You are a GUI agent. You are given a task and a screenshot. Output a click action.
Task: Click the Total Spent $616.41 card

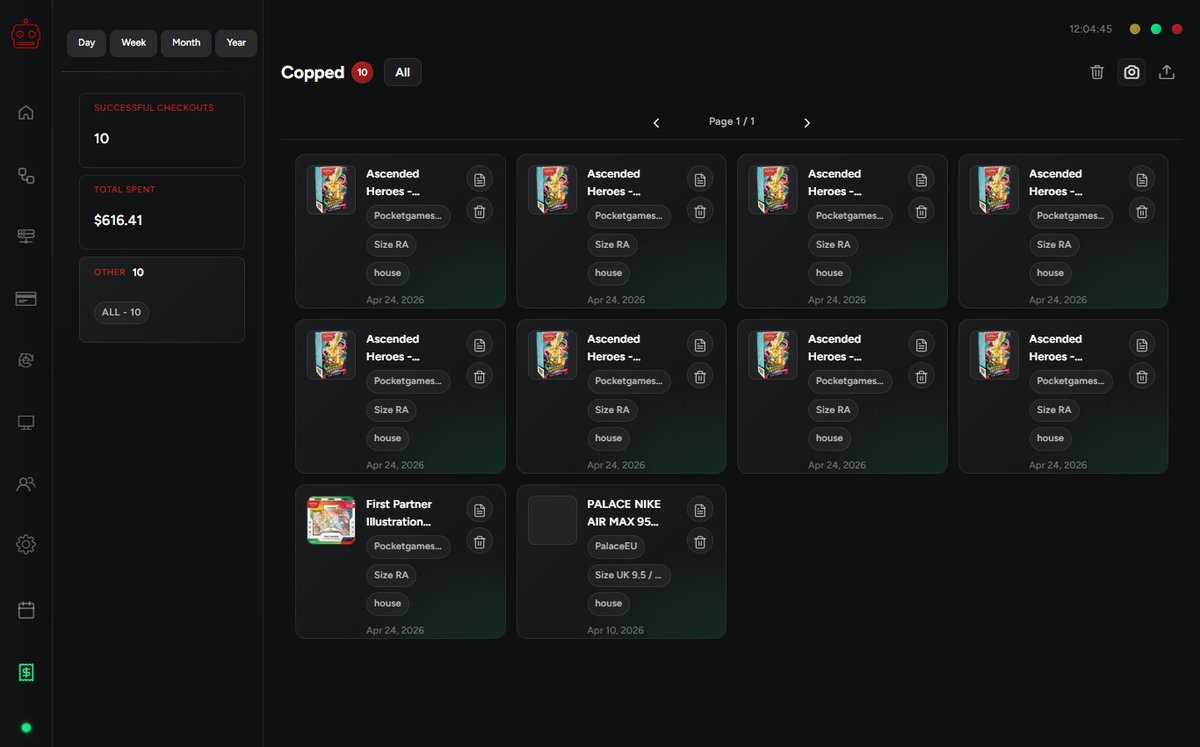click(x=162, y=212)
